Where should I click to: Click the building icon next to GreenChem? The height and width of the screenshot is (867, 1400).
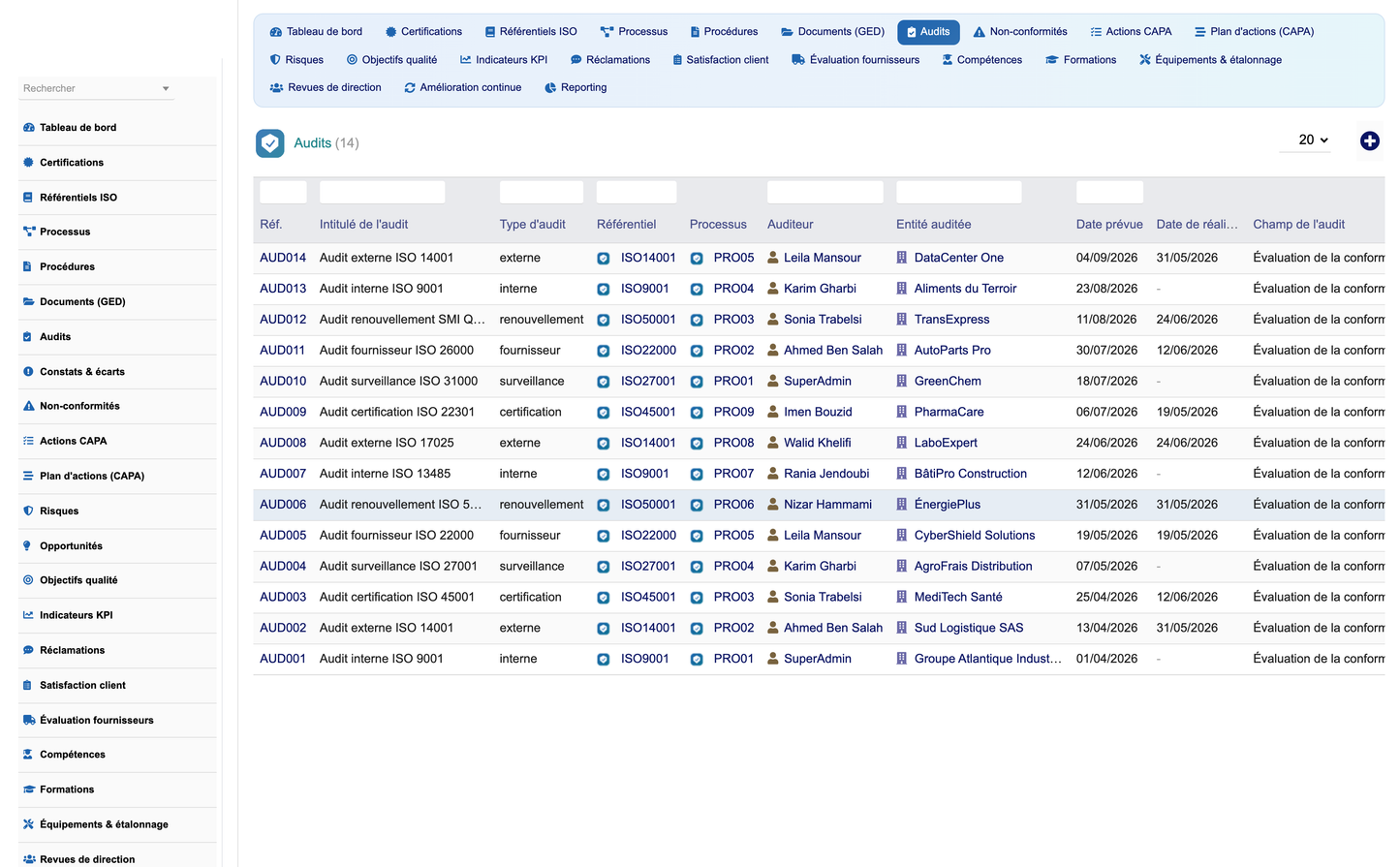[902, 382]
